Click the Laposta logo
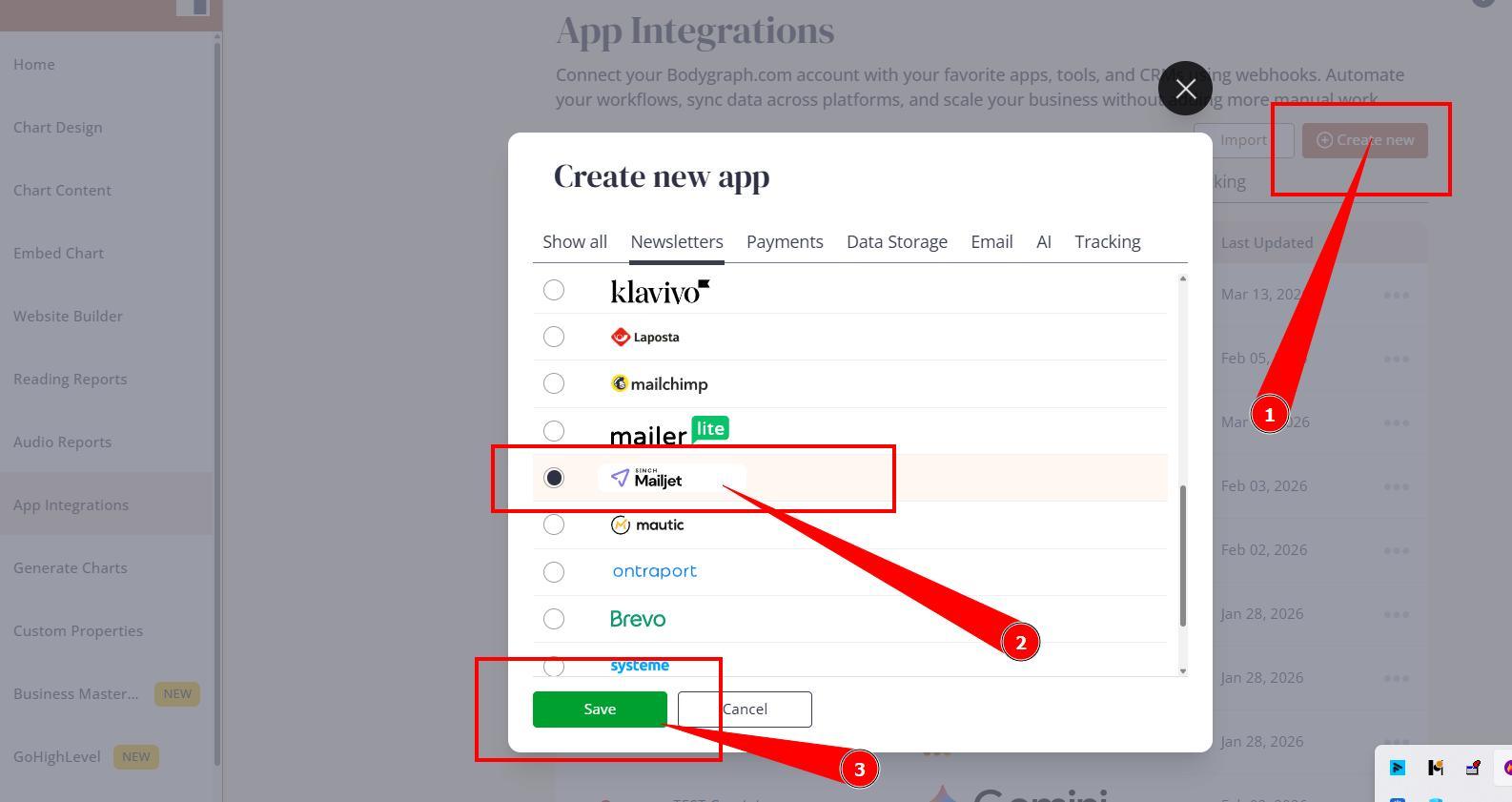Screen dimensions: 1512x802 point(645,338)
